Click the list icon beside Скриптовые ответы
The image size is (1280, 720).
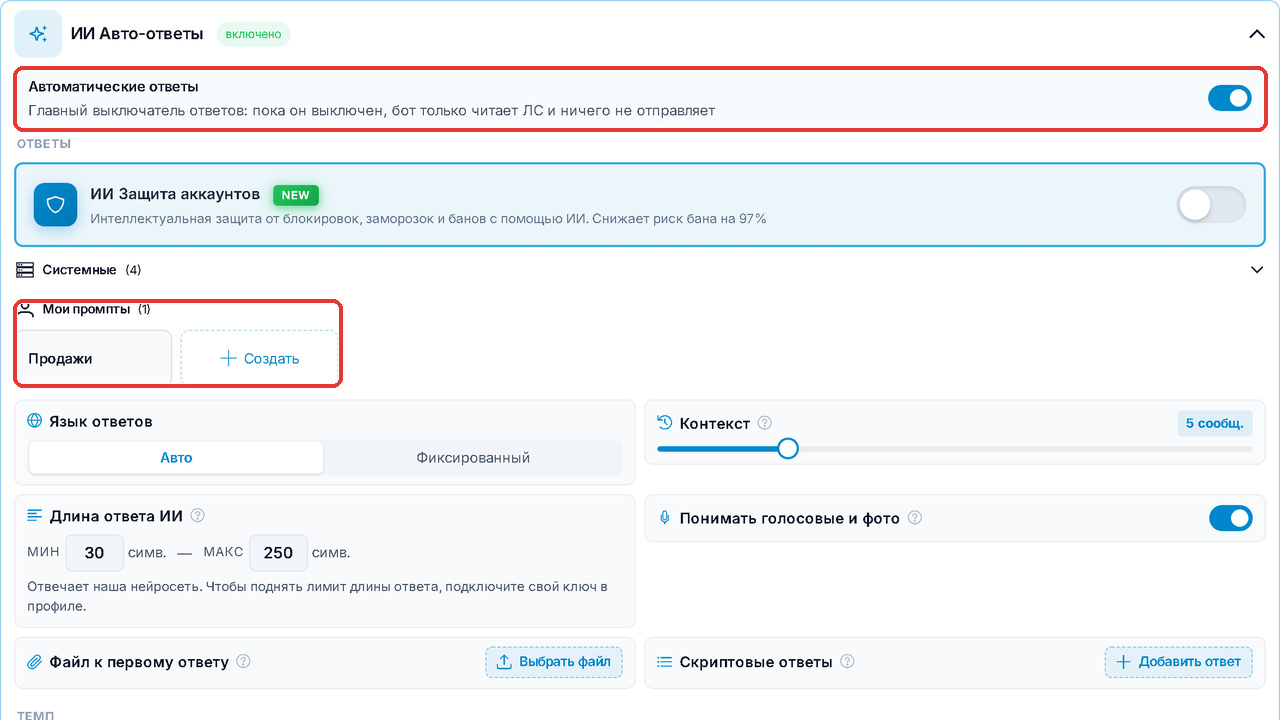(x=665, y=662)
